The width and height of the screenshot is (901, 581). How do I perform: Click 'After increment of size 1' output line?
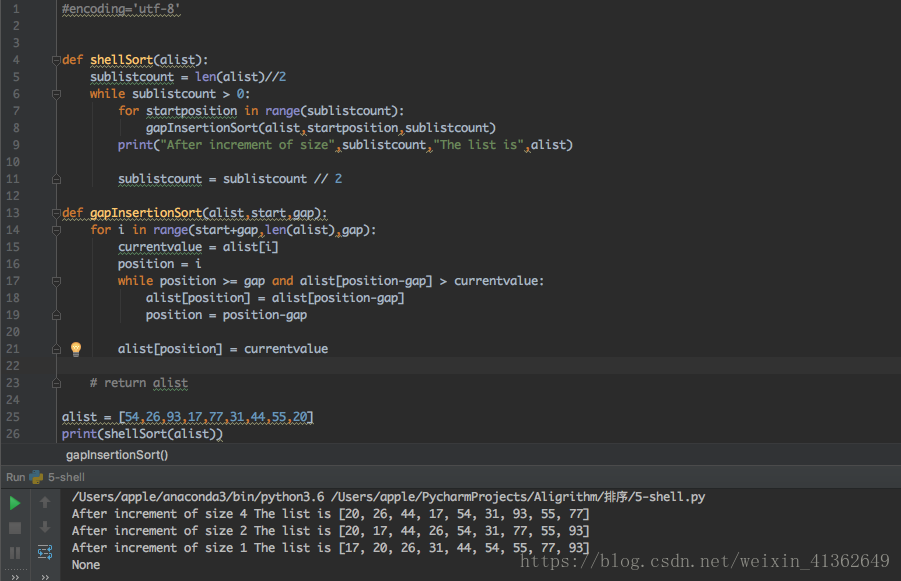point(330,548)
